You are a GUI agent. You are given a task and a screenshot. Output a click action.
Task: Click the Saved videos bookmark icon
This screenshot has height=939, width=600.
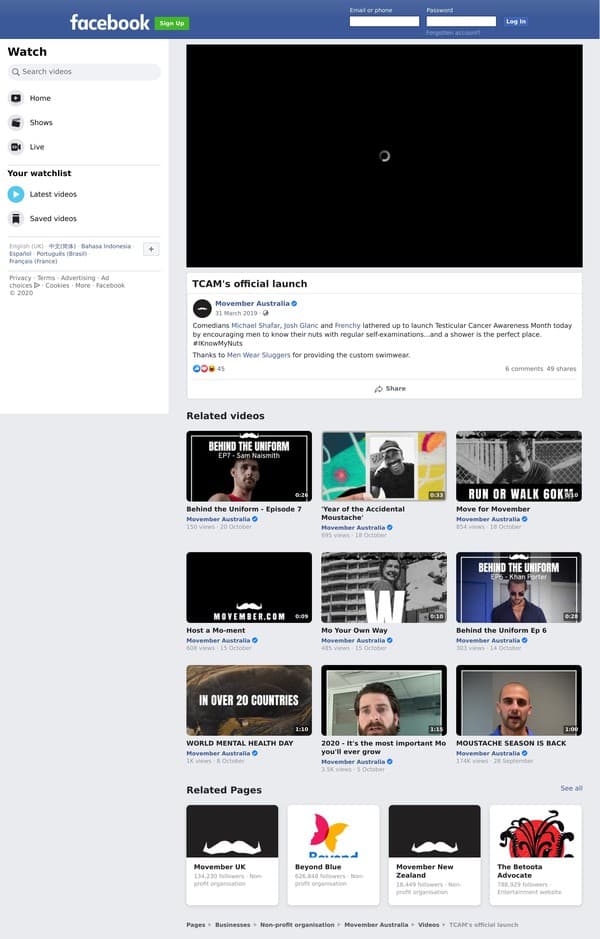(x=16, y=218)
